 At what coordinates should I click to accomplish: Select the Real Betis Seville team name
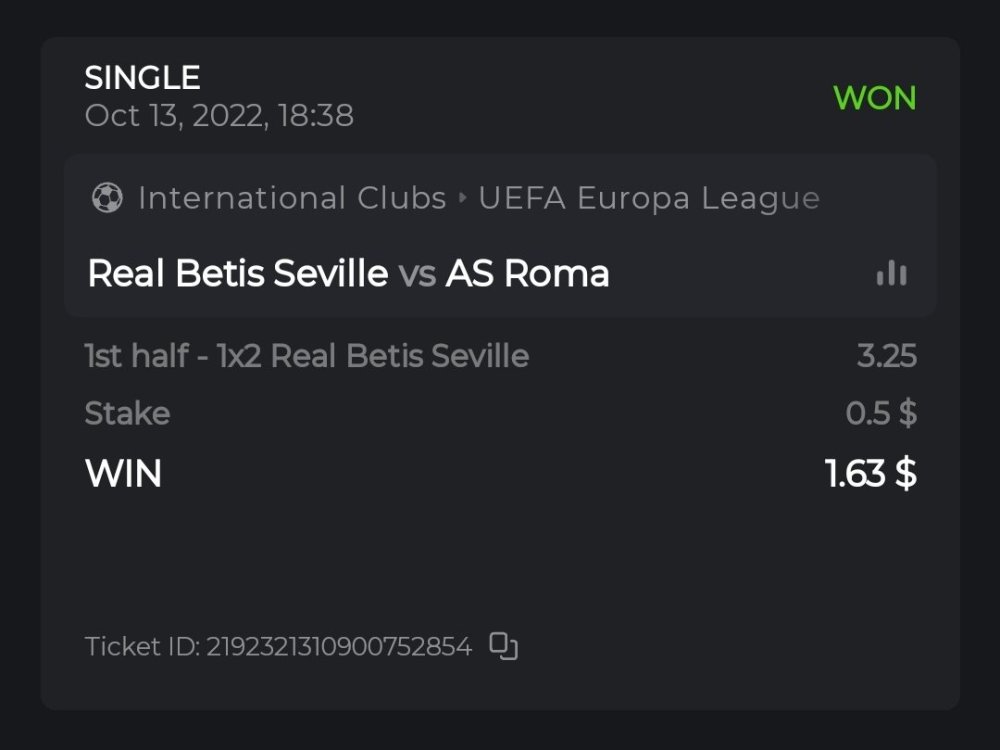[x=238, y=273]
